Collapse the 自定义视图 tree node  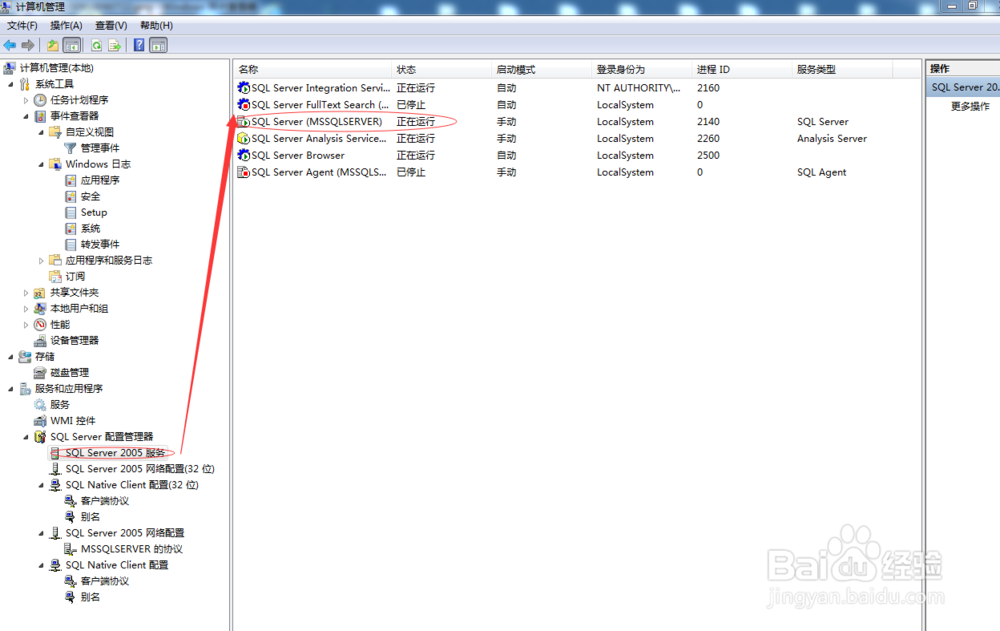41,132
